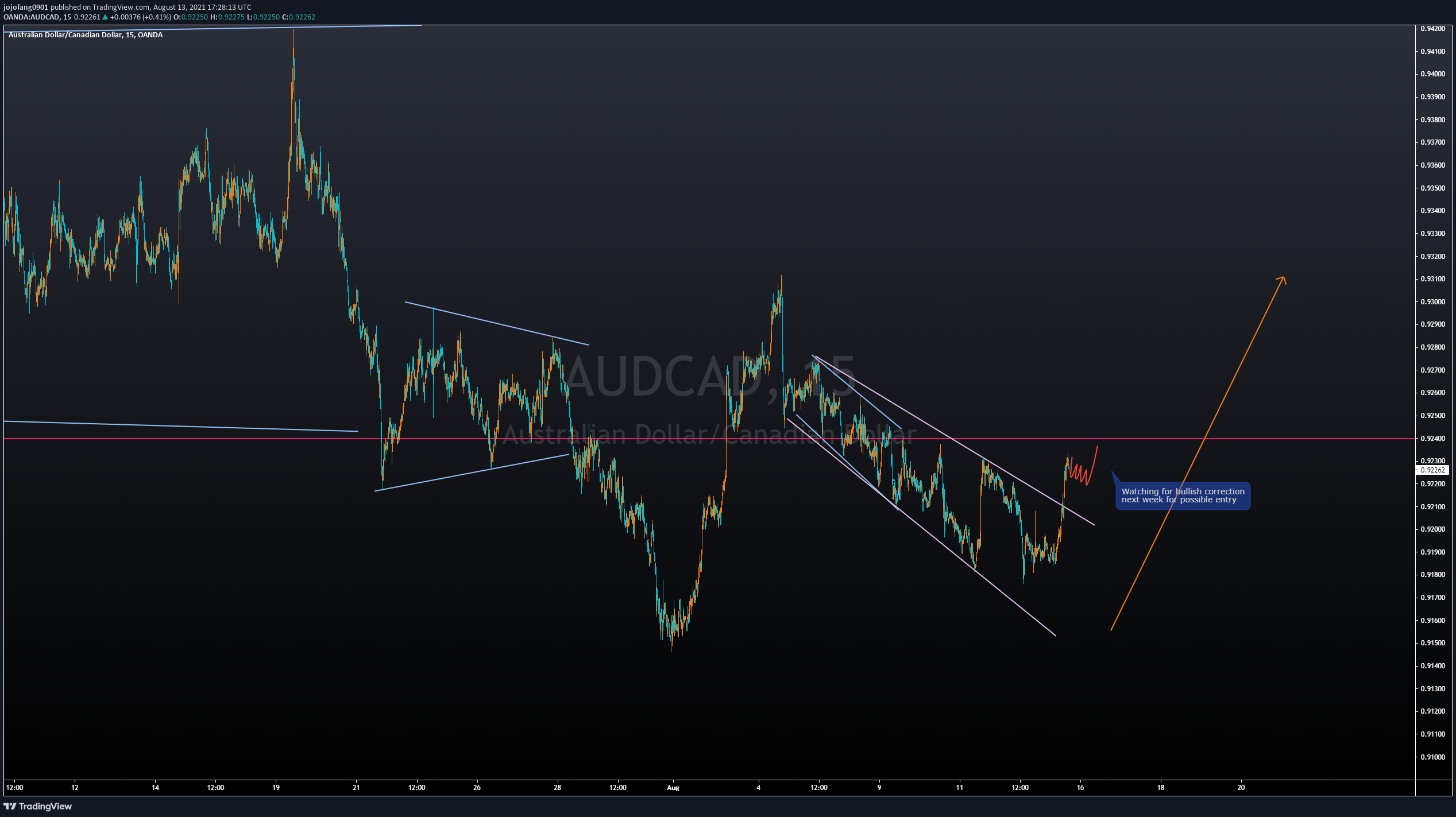Select the OANDA:AUDCAD, 15 symbol text
The image size is (1456, 817).
coord(37,17)
